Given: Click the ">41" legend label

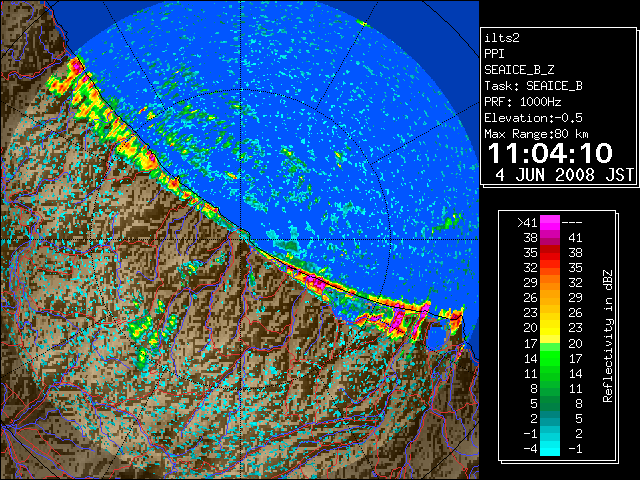Looking at the screenshot, I should click(x=527, y=223).
